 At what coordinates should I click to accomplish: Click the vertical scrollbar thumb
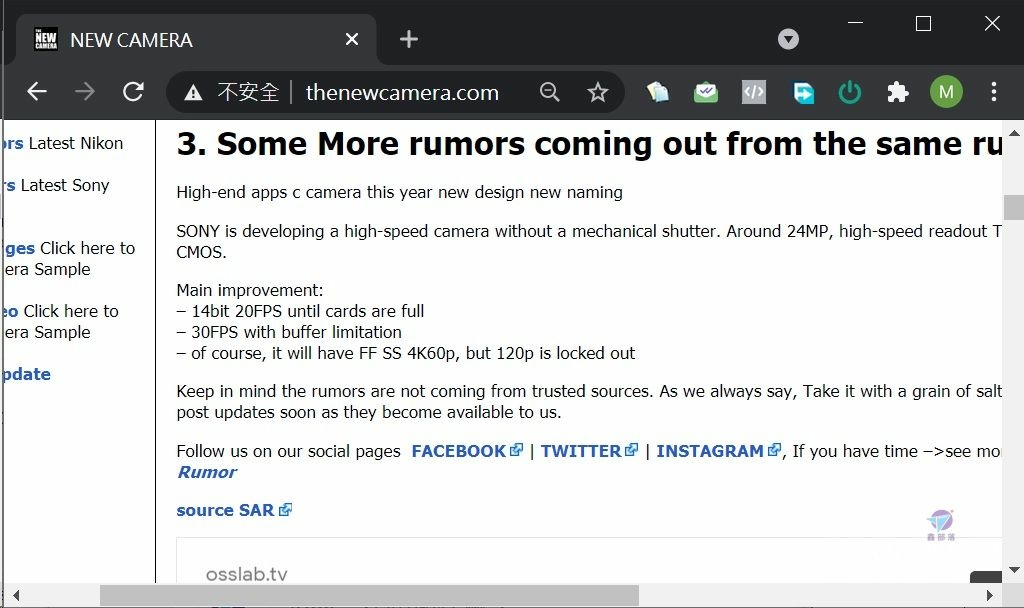click(x=1014, y=208)
